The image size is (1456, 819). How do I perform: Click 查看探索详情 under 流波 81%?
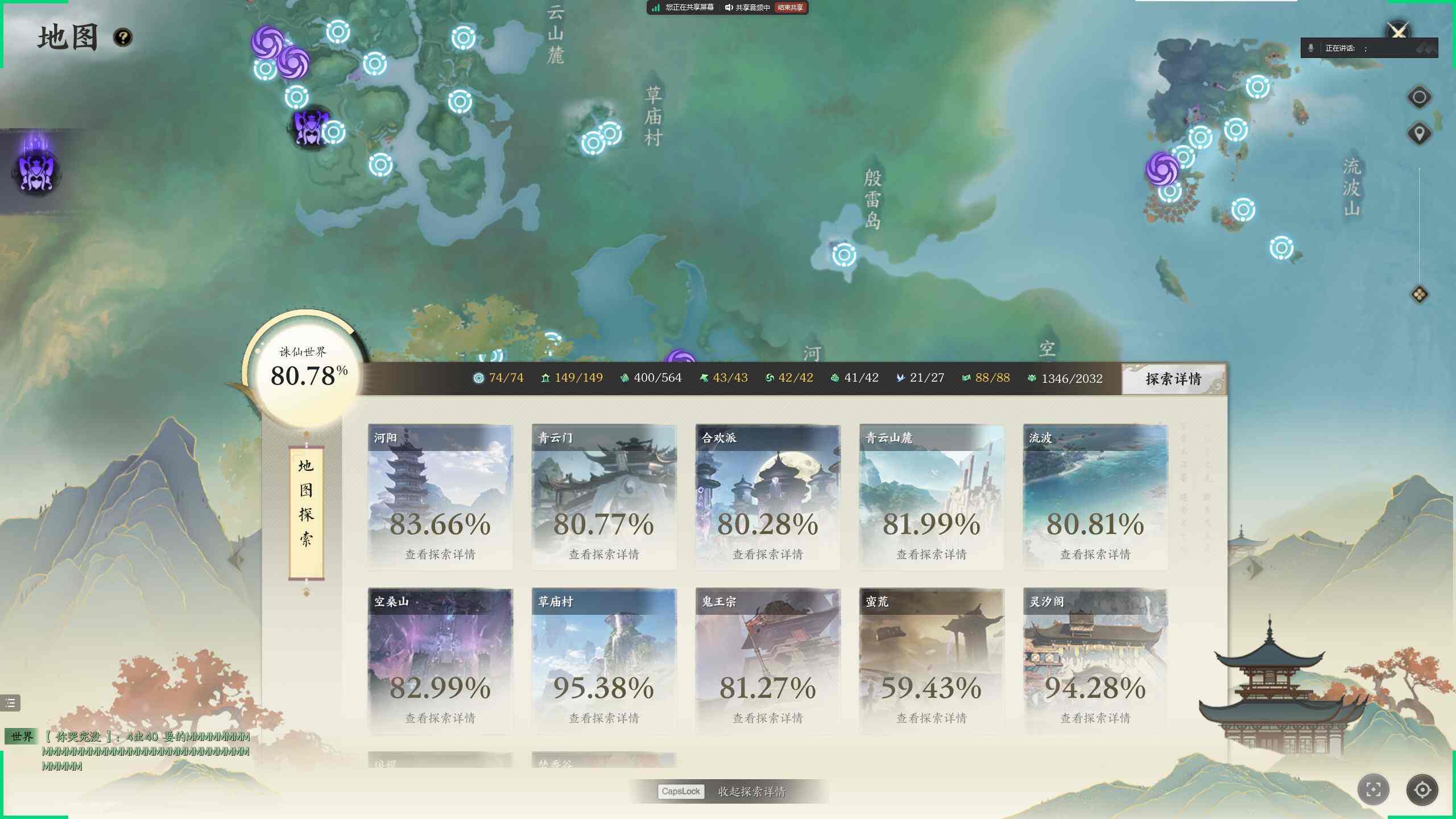click(1095, 555)
